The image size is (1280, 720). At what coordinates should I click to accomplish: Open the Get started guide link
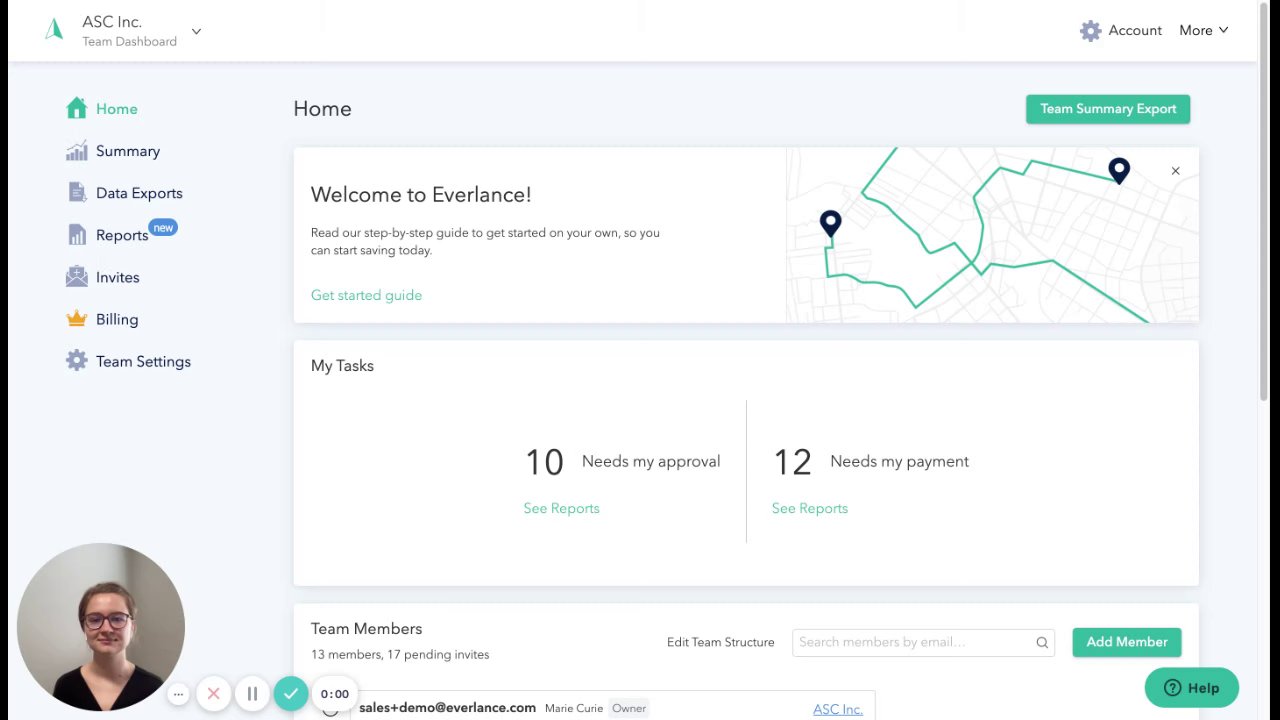pos(366,295)
